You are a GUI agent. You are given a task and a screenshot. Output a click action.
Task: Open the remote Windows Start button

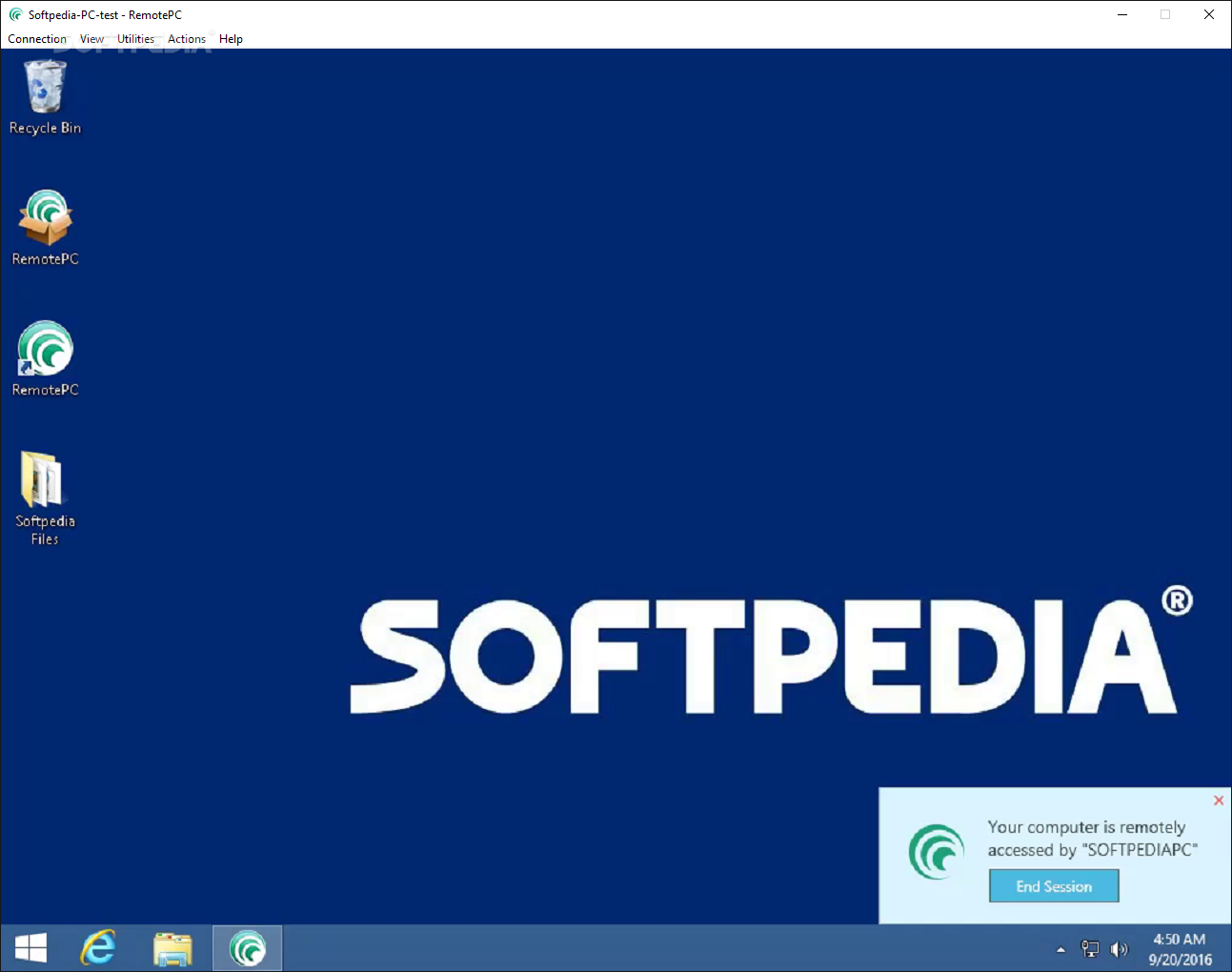coord(31,948)
